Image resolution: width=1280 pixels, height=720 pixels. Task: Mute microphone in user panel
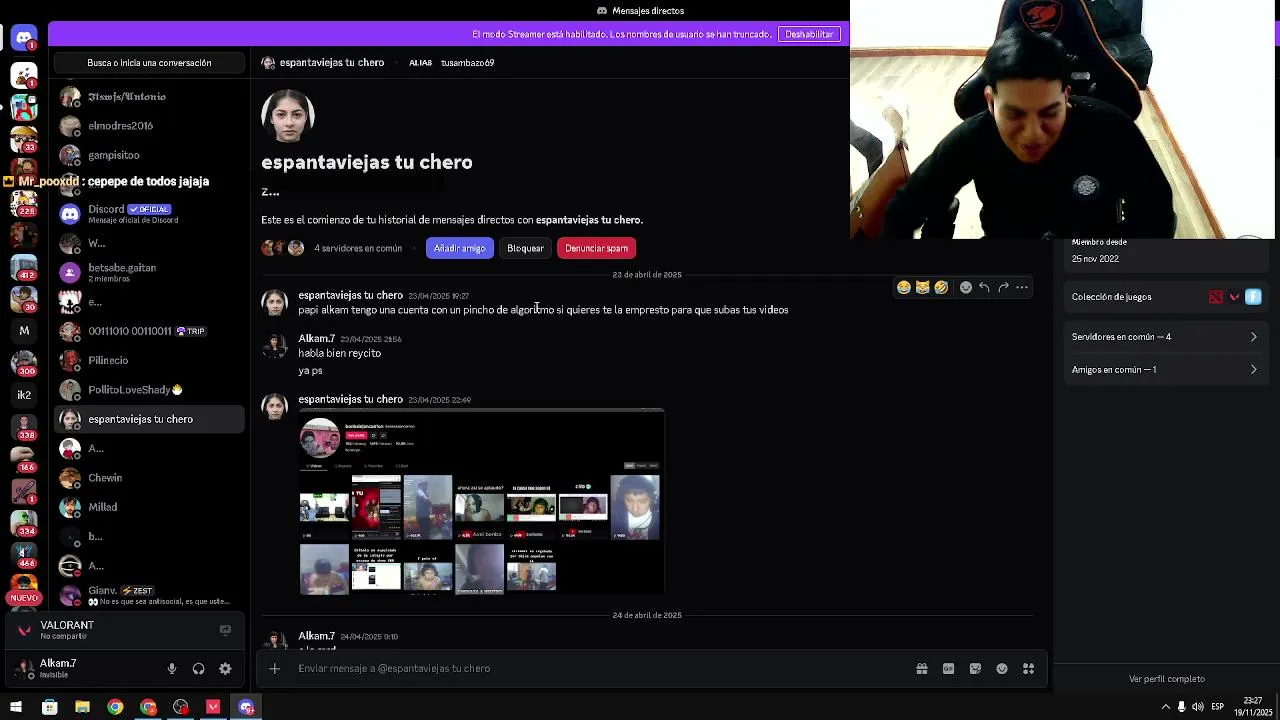[172, 669]
